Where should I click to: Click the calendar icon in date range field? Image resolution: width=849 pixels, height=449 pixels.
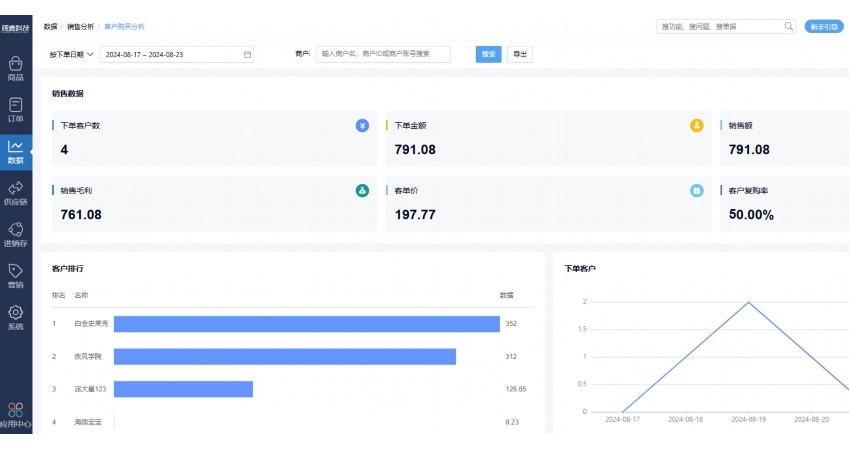(246, 54)
